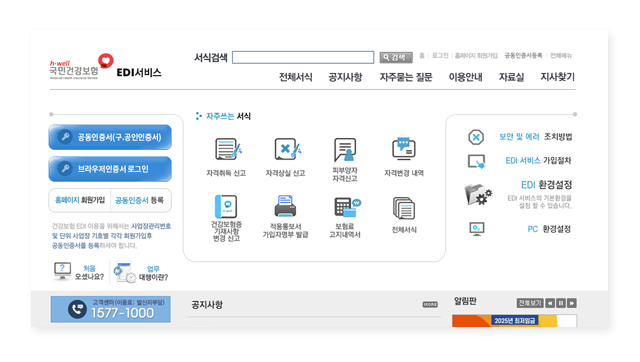Click the top 전체메뉴 link
Image resolution: width=640 pixels, height=362 pixels.
tap(561, 56)
